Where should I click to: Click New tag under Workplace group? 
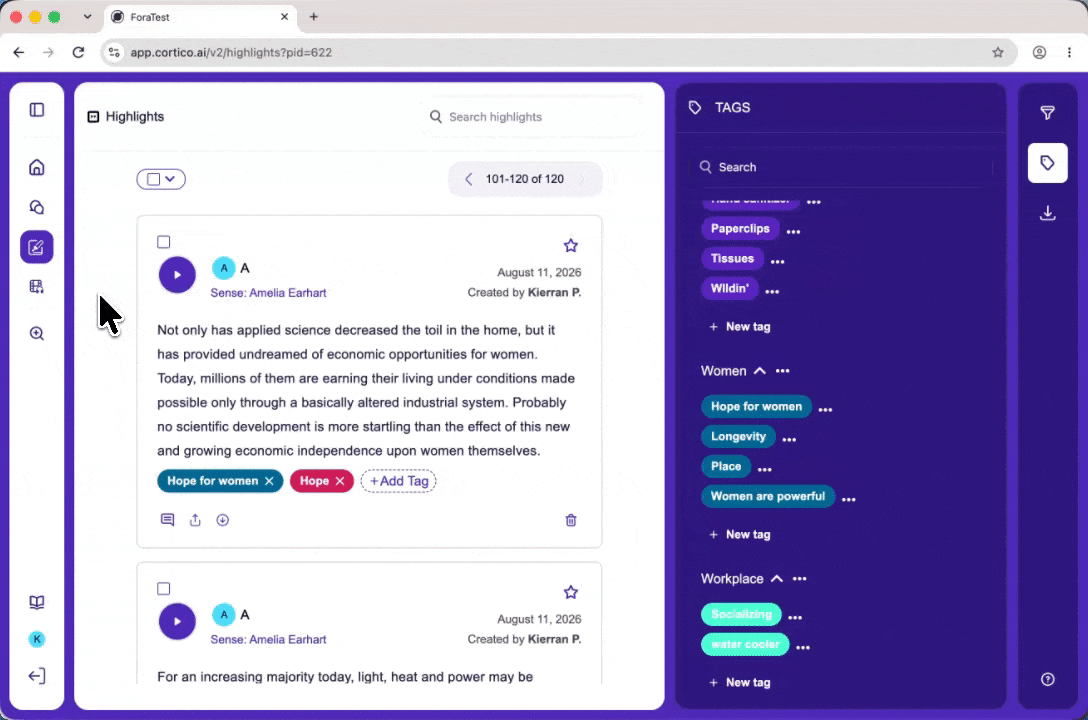coord(740,683)
